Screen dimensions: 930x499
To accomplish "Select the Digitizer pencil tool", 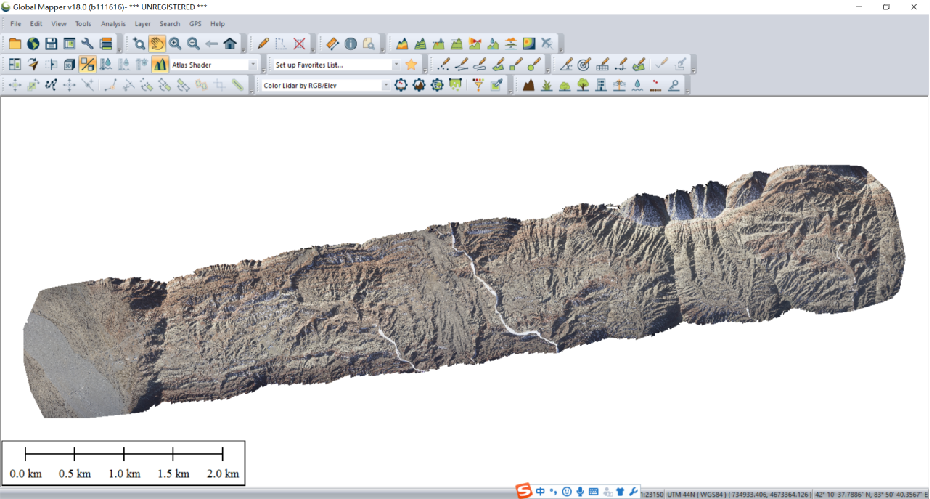I will (x=263, y=44).
